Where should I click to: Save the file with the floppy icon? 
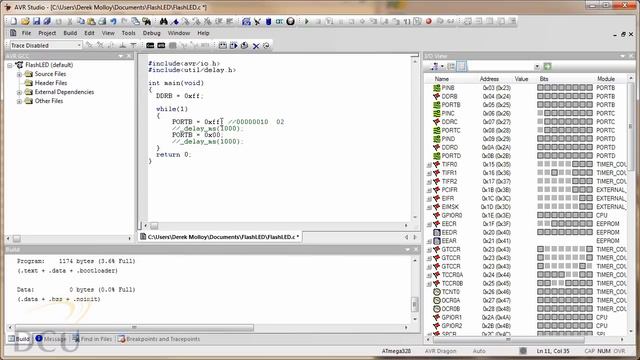36,21
